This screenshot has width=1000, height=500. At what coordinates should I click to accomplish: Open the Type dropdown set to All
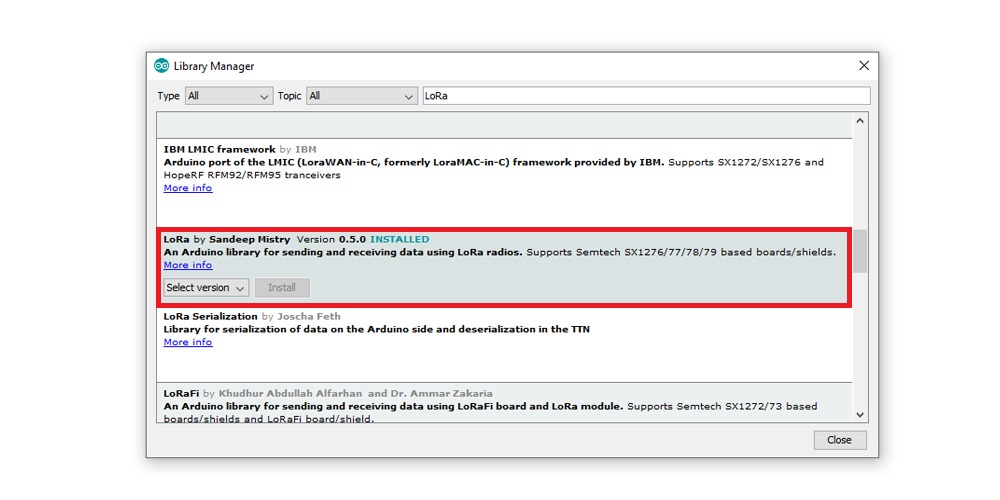click(229, 96)
